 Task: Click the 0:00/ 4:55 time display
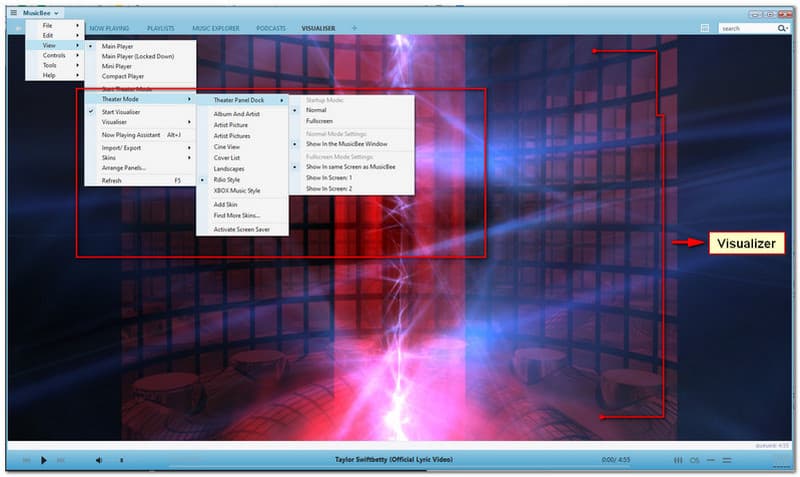point(616,460)
